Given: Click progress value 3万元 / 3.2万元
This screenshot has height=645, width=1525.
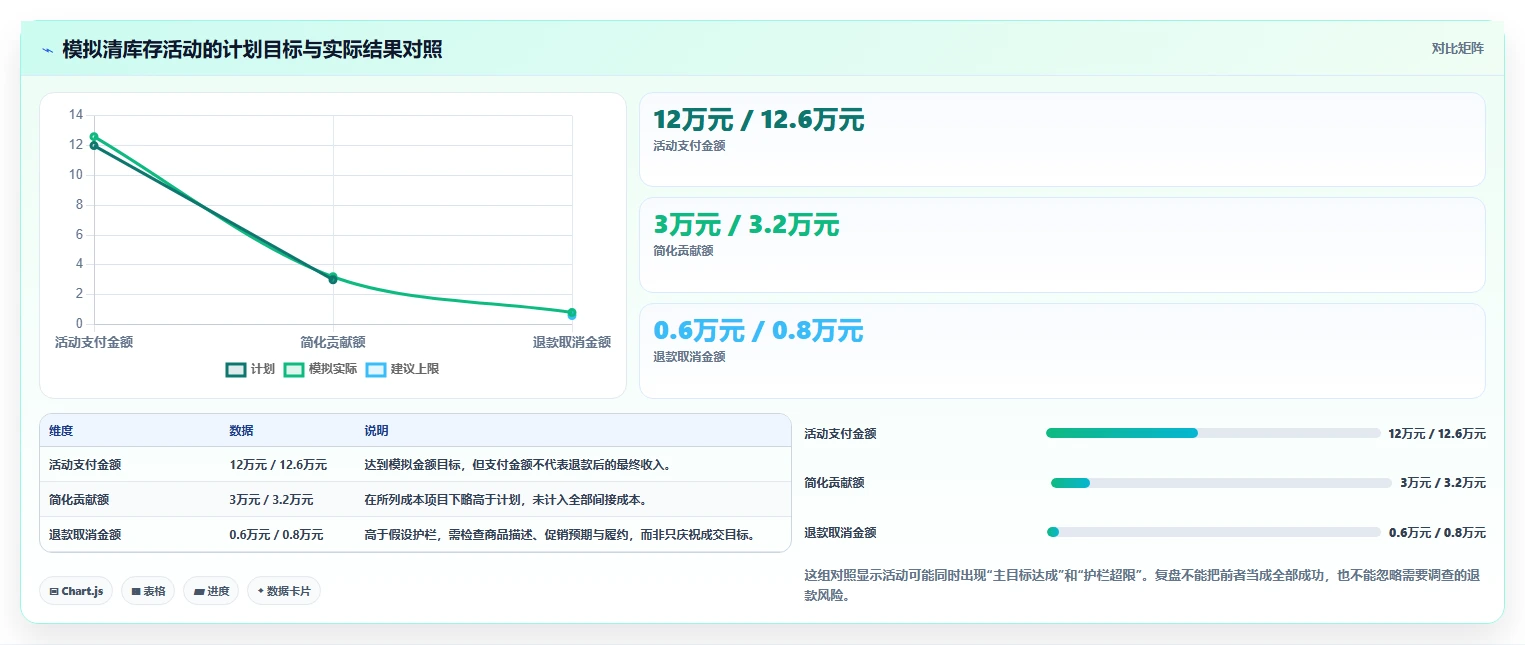Looking at the screenshot, I should [1443, 483].
